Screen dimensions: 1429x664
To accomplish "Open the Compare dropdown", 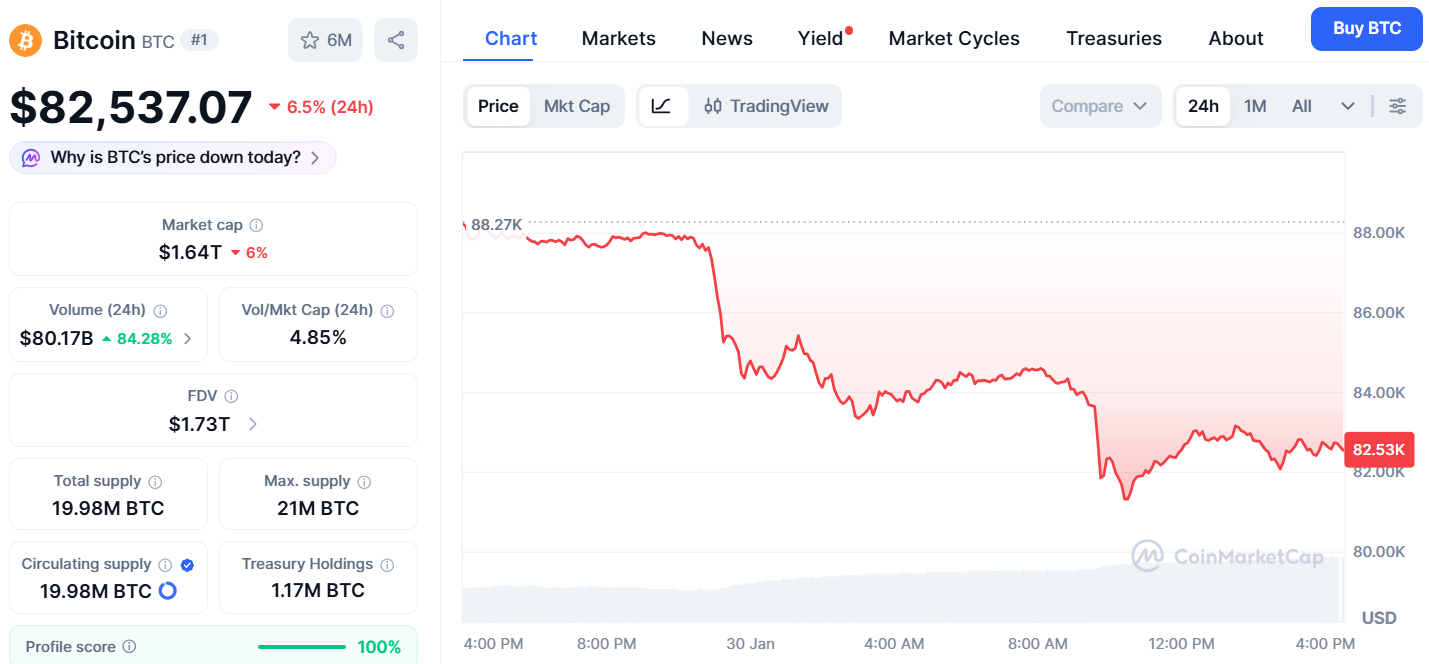I will tap(1099, 106).
